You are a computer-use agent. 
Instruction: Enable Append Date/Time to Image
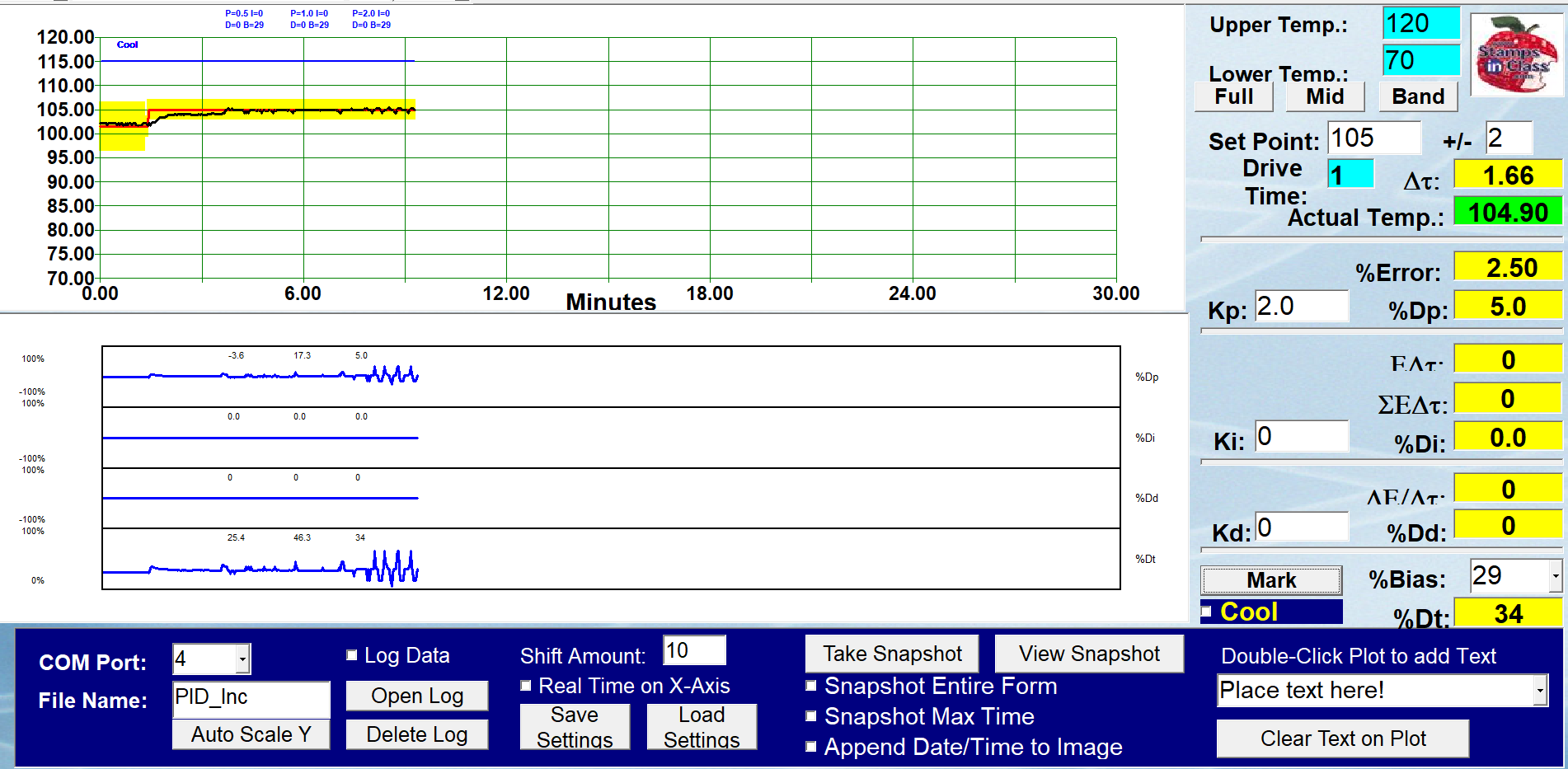[x=811, y=747]
